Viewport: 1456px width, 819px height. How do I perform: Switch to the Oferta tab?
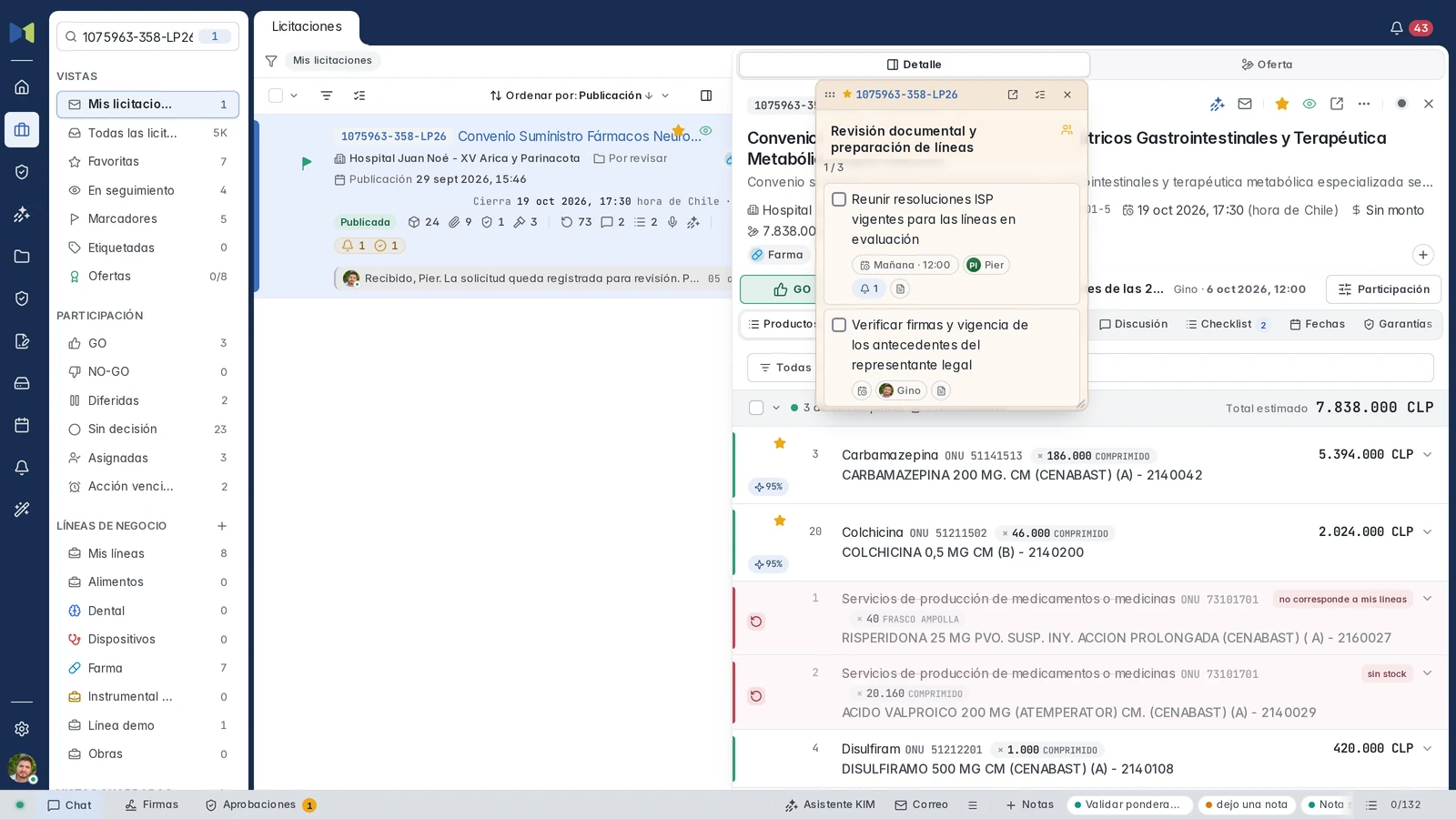pos(1267,65)
